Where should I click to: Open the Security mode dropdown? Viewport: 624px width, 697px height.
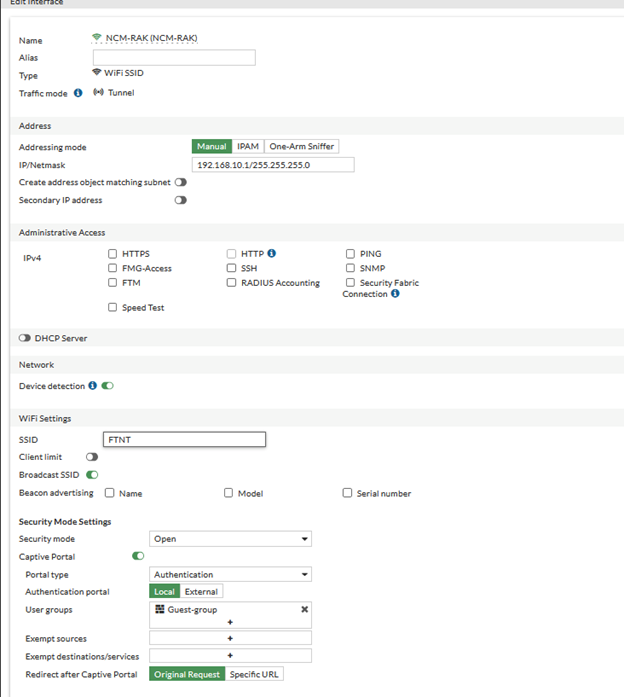(230, 539)
